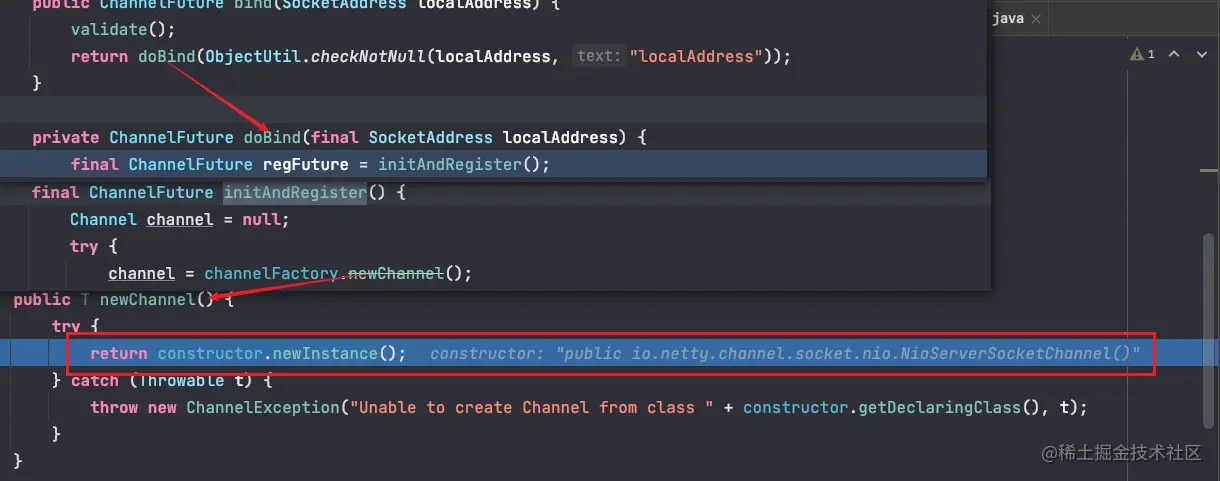Image resolution: width=1220 pixels, height=481 pixels.
Task: Click doBind in the return statement
Action: (167, 57)
